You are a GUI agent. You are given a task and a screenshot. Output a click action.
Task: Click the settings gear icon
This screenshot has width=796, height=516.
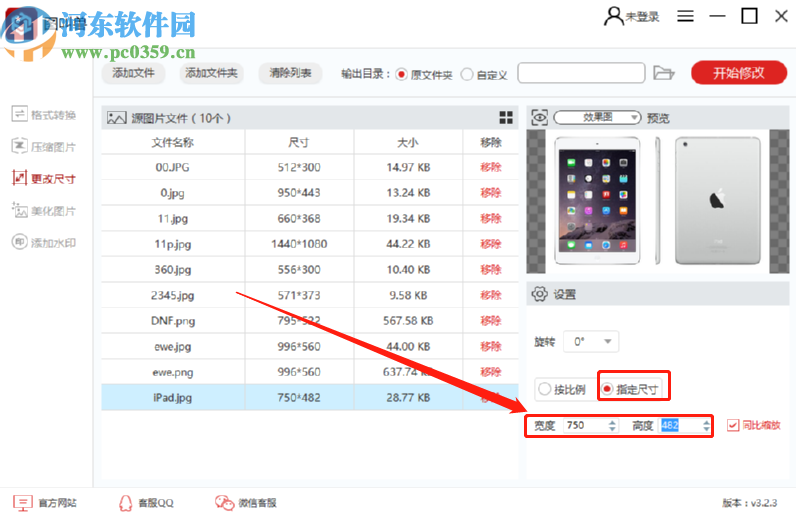[x=539, y=294]
